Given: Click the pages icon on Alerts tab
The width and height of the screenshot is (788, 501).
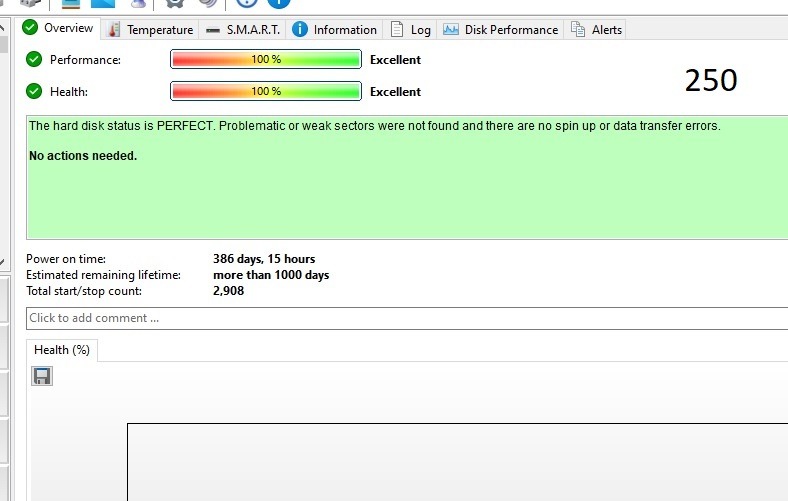Looking at the screenshot, I should [x=578, y=29].
